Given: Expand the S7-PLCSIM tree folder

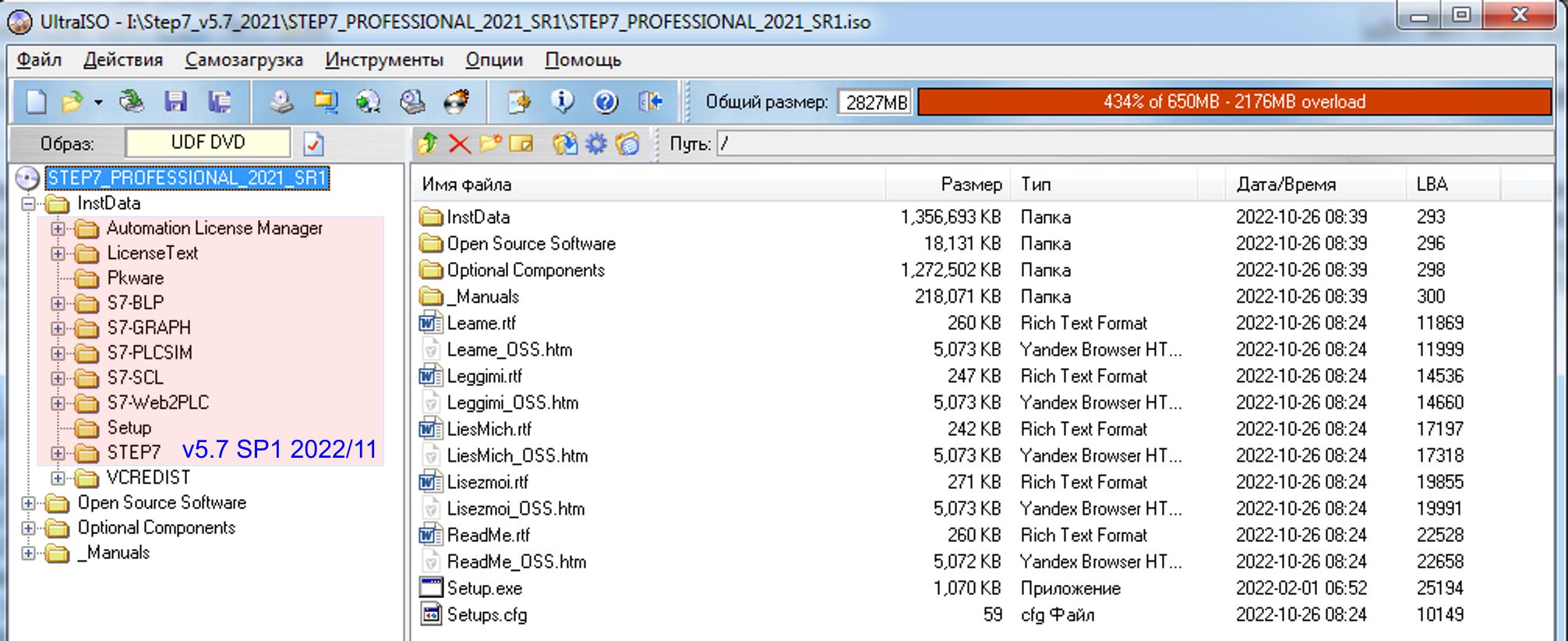Looking at the screenshot, I should click(x=58, y=353).
